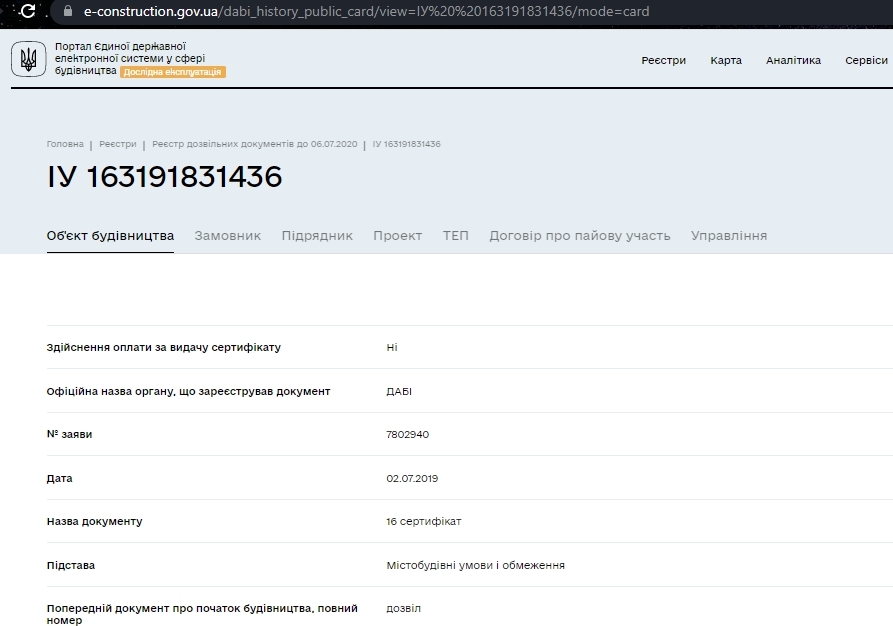Click the page heading ІУ 163191831436
Screen dimensions: 893x626
(165, 177)
